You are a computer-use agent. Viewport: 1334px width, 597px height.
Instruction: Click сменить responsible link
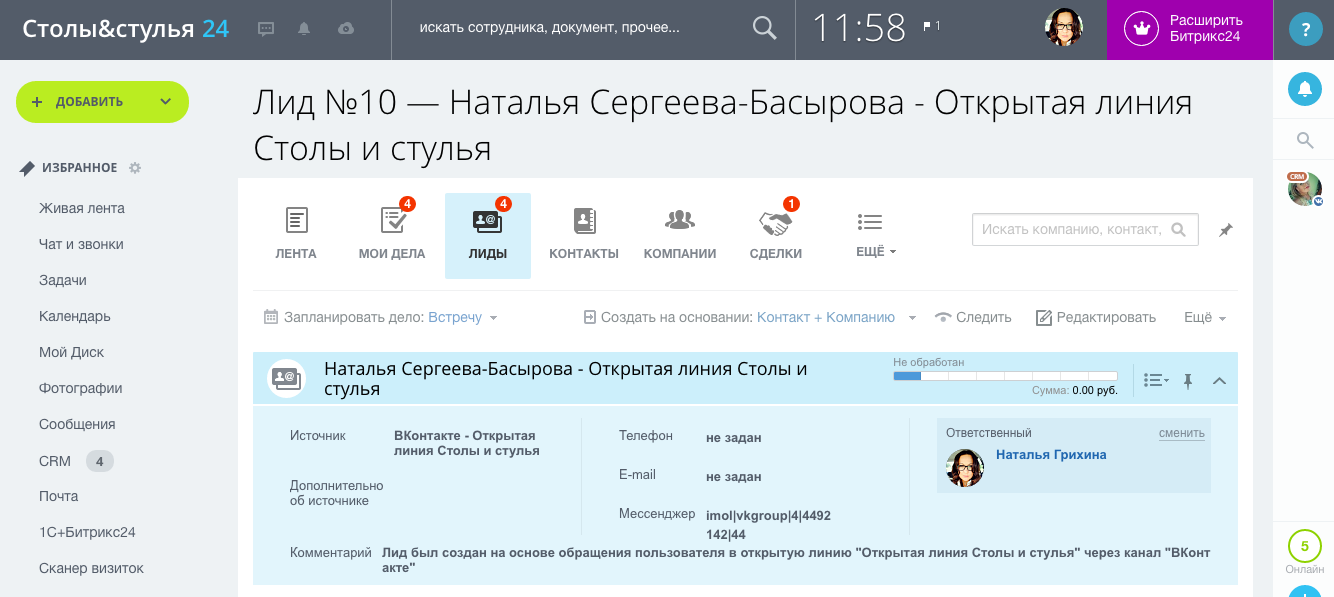1182,433
